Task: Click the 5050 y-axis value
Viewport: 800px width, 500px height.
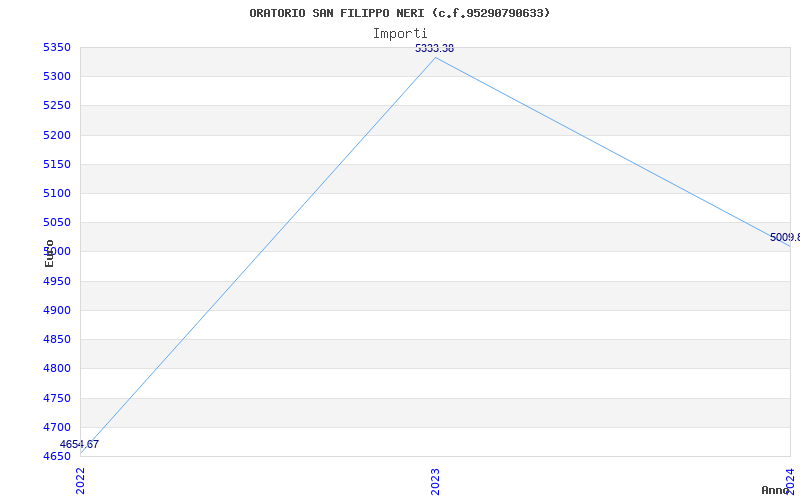Action: pyautogui.click(x=57, y=223)
